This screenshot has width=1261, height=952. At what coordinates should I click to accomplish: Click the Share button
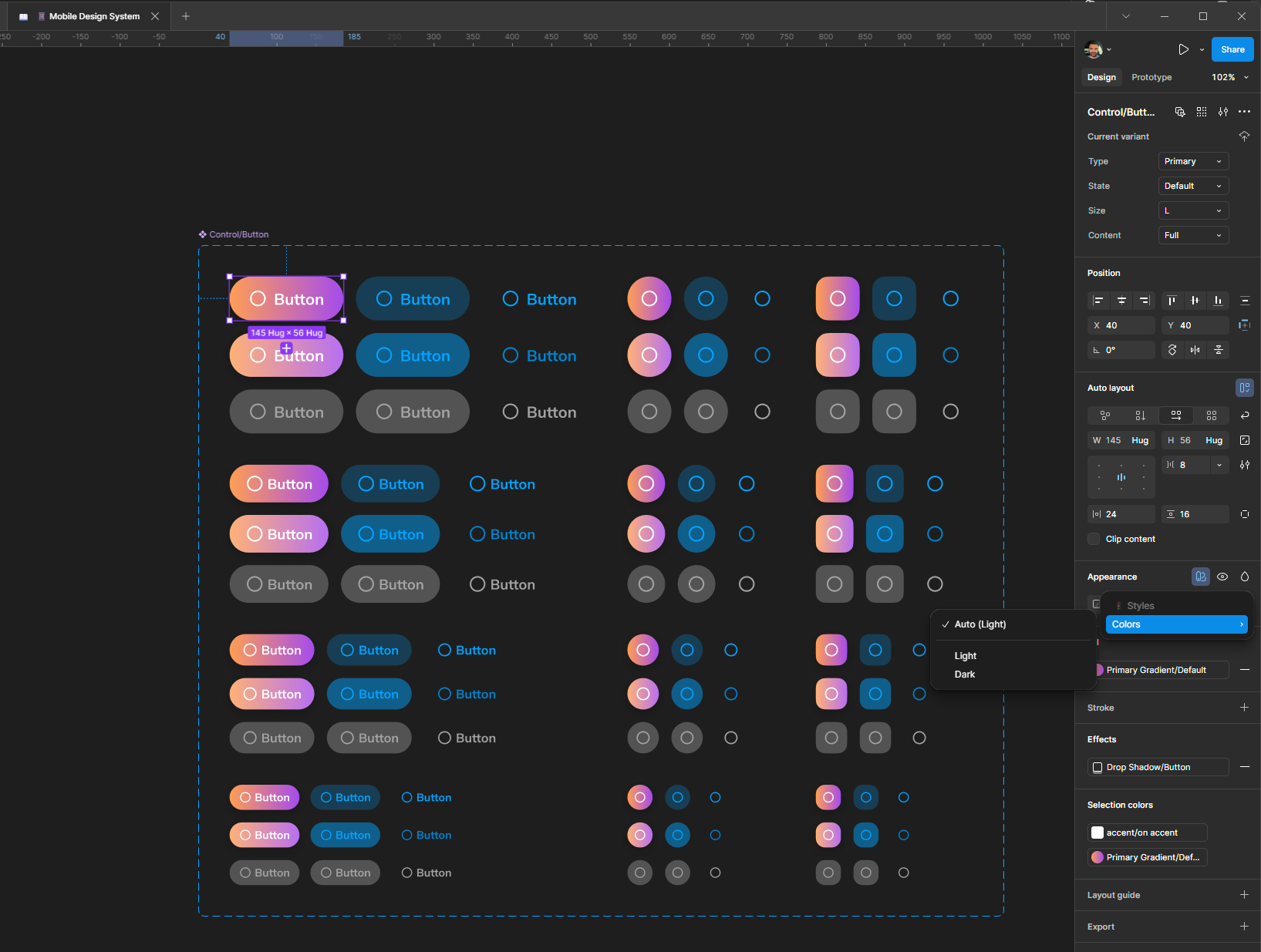coord(1232,49)
